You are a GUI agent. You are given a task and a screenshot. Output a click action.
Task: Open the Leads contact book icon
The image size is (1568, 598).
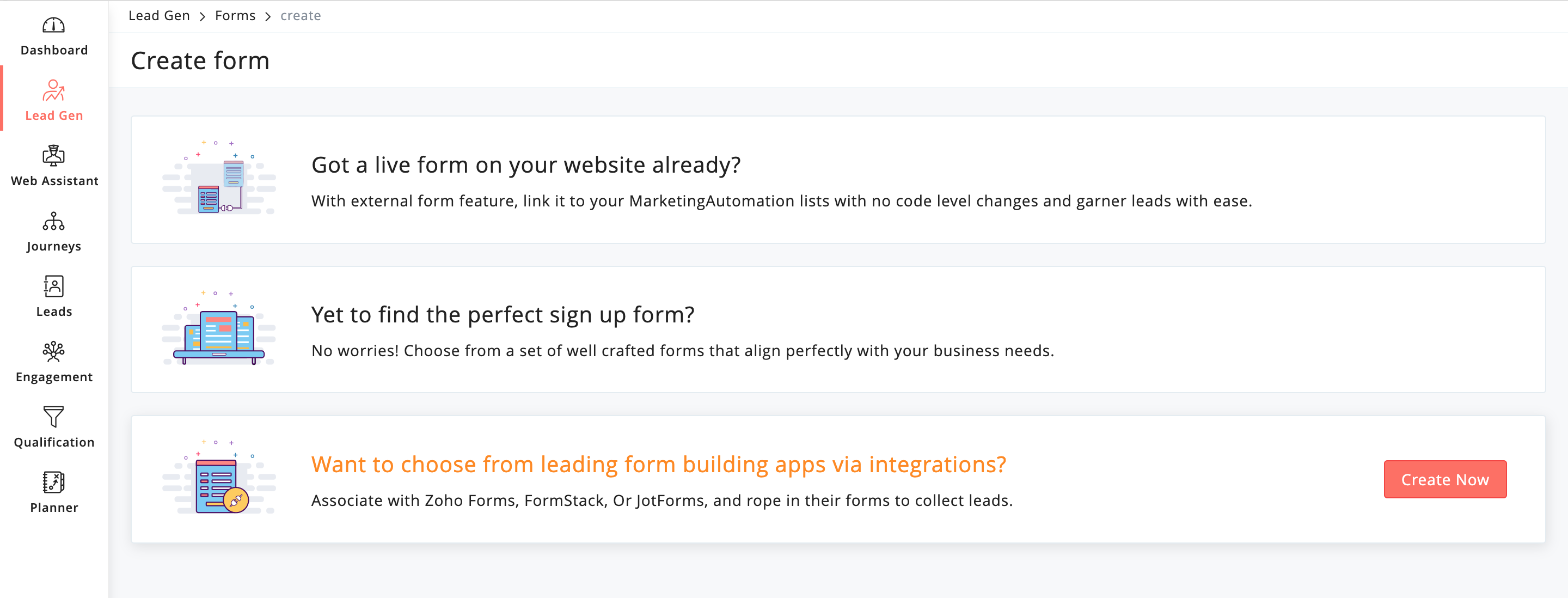pyautogui.click(x=53, y=286)
